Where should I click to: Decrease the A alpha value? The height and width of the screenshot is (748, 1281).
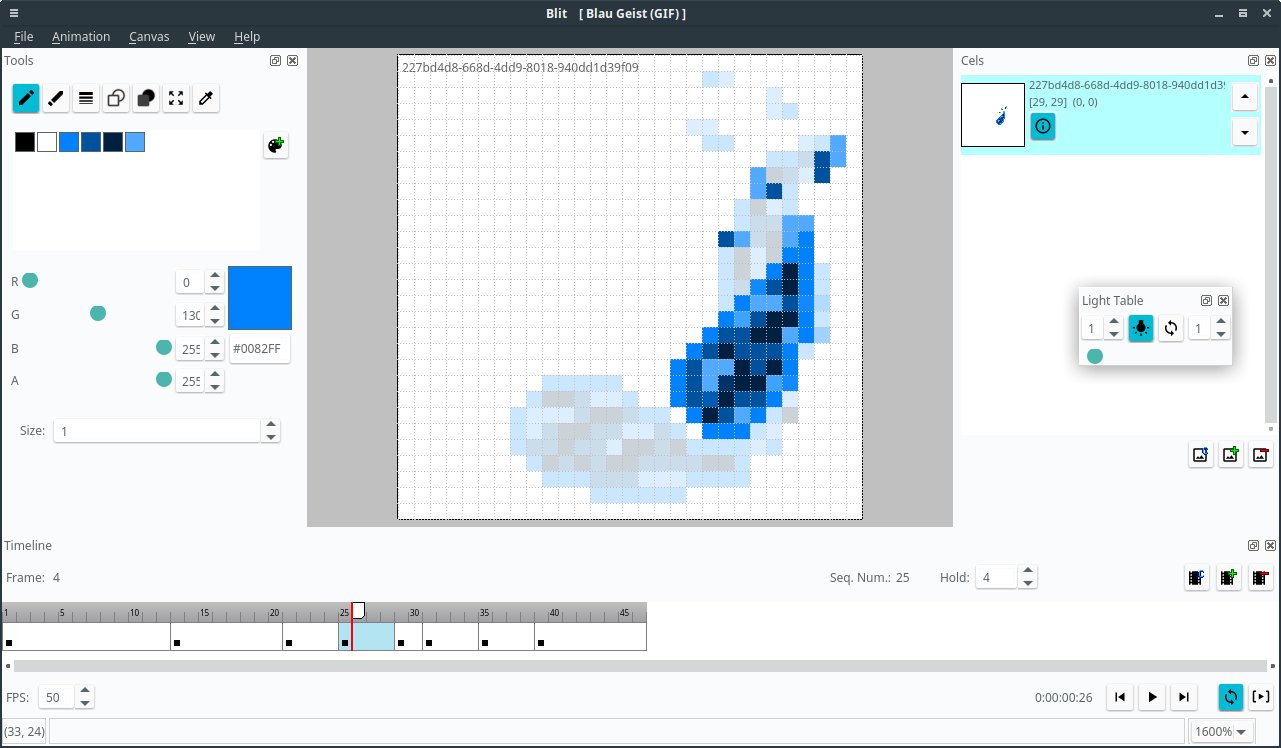tap(215, 387)
